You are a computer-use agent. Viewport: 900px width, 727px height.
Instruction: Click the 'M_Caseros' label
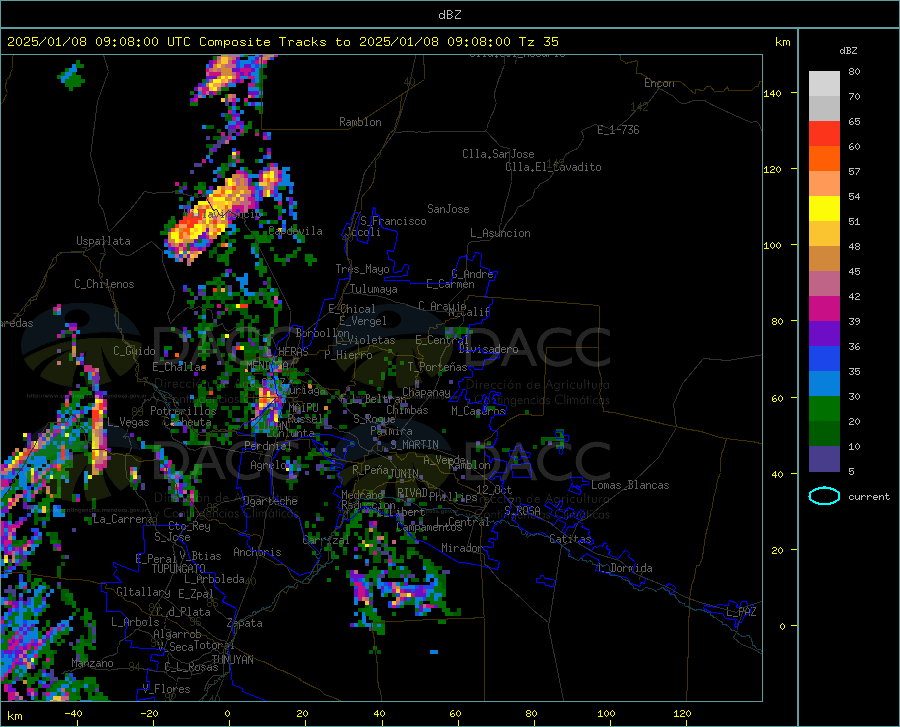pos(478,411)
